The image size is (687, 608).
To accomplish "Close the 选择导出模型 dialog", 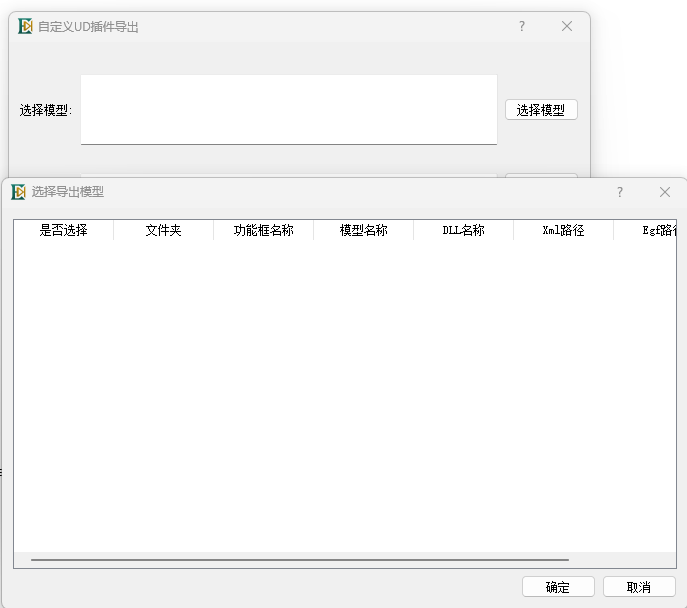I will point(665,192).
